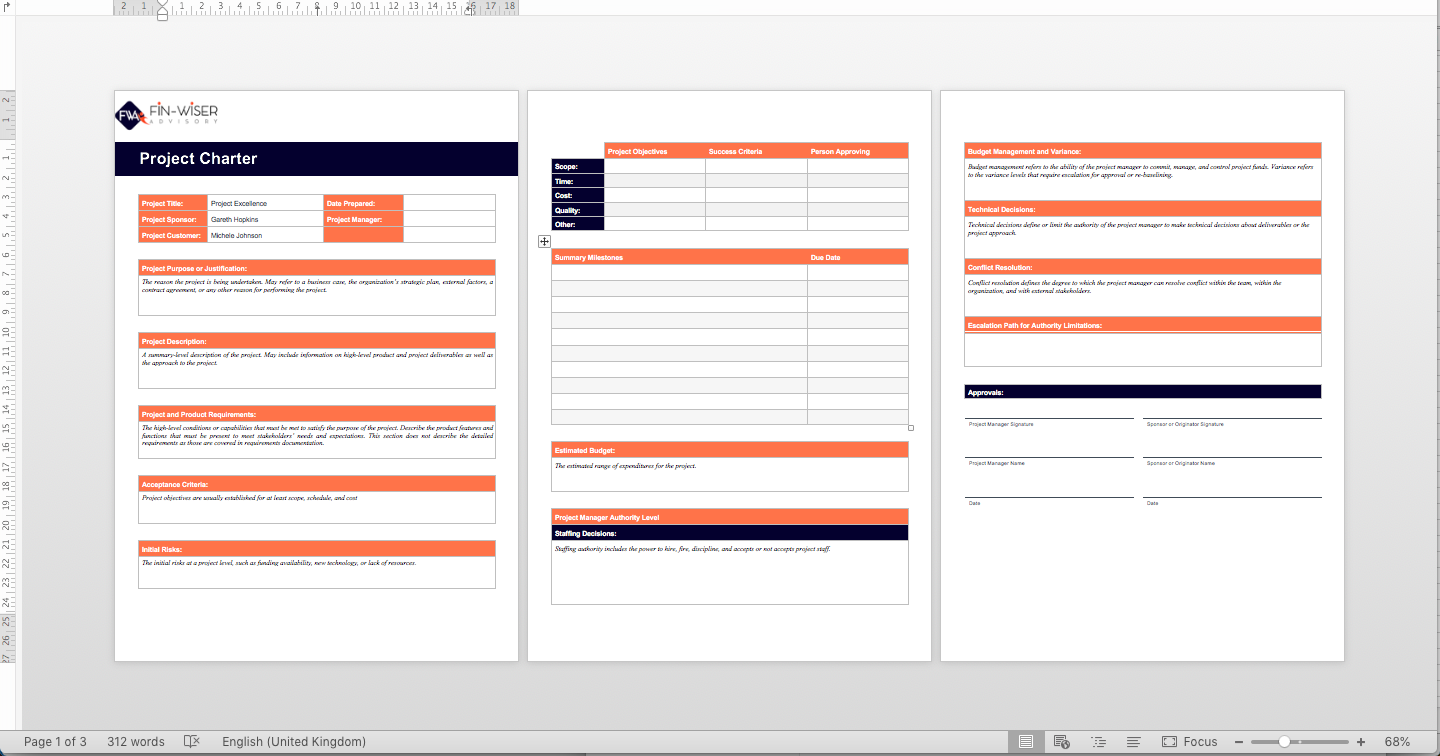This screenshot has width=1440, height=756.
Task: Open word count via "312 words"
Action: [135, 741]
